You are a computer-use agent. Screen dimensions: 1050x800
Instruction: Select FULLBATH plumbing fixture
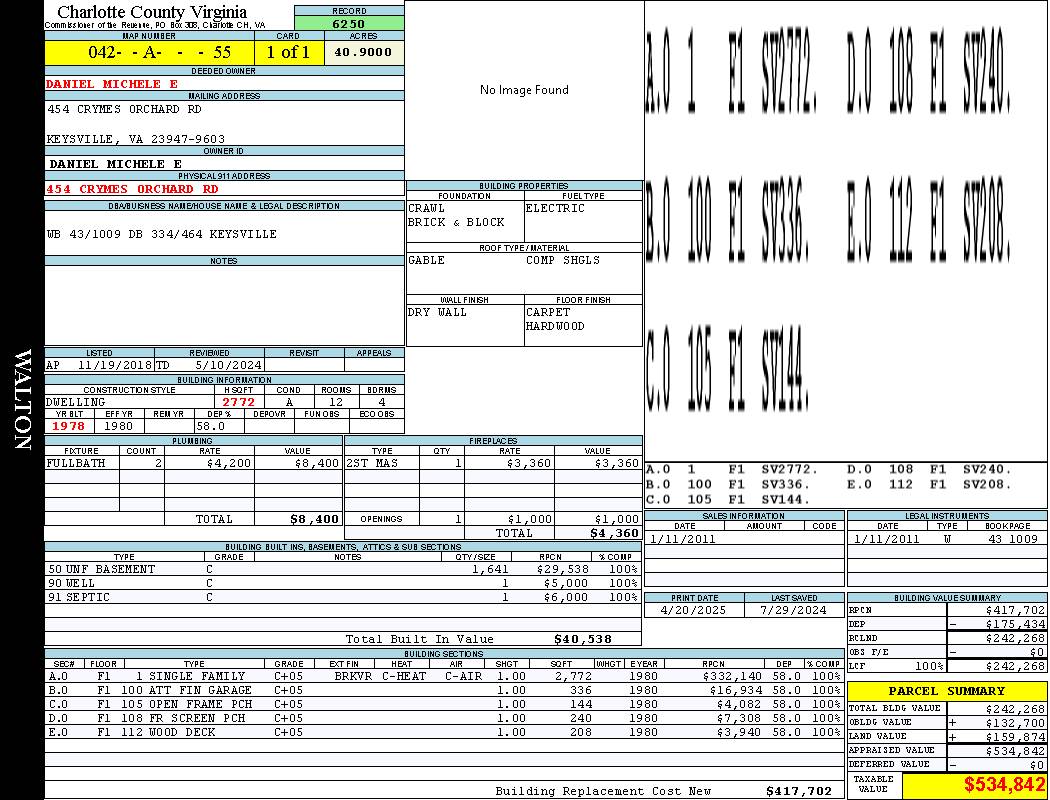click(x=76, y=463)
